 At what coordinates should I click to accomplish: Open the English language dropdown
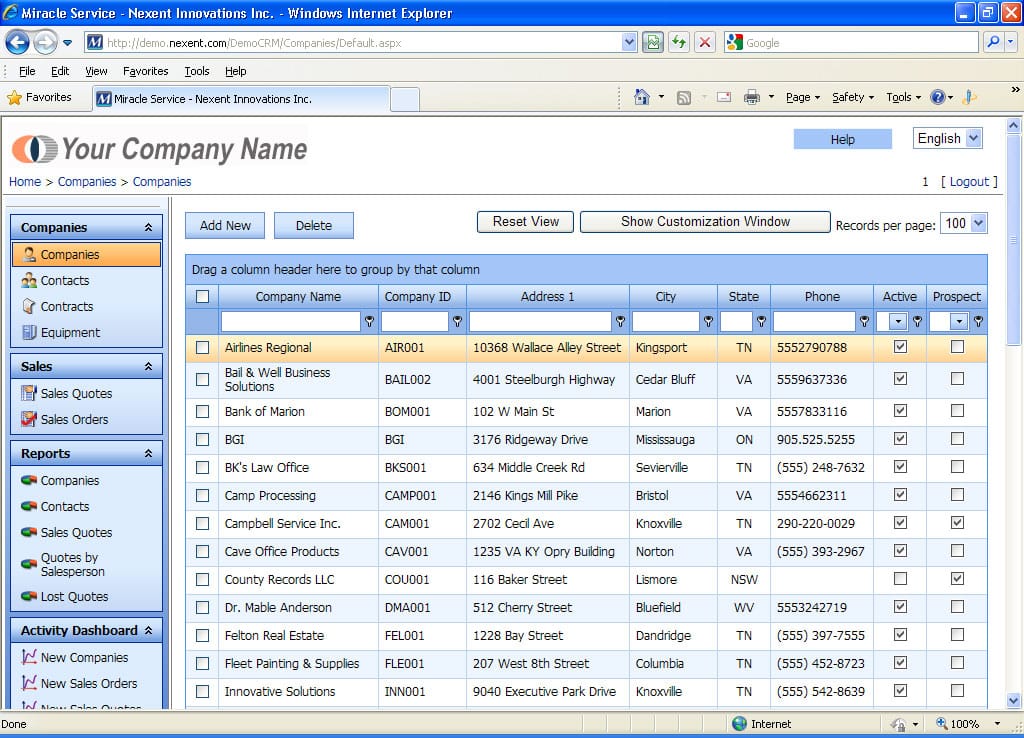(948, 138)
